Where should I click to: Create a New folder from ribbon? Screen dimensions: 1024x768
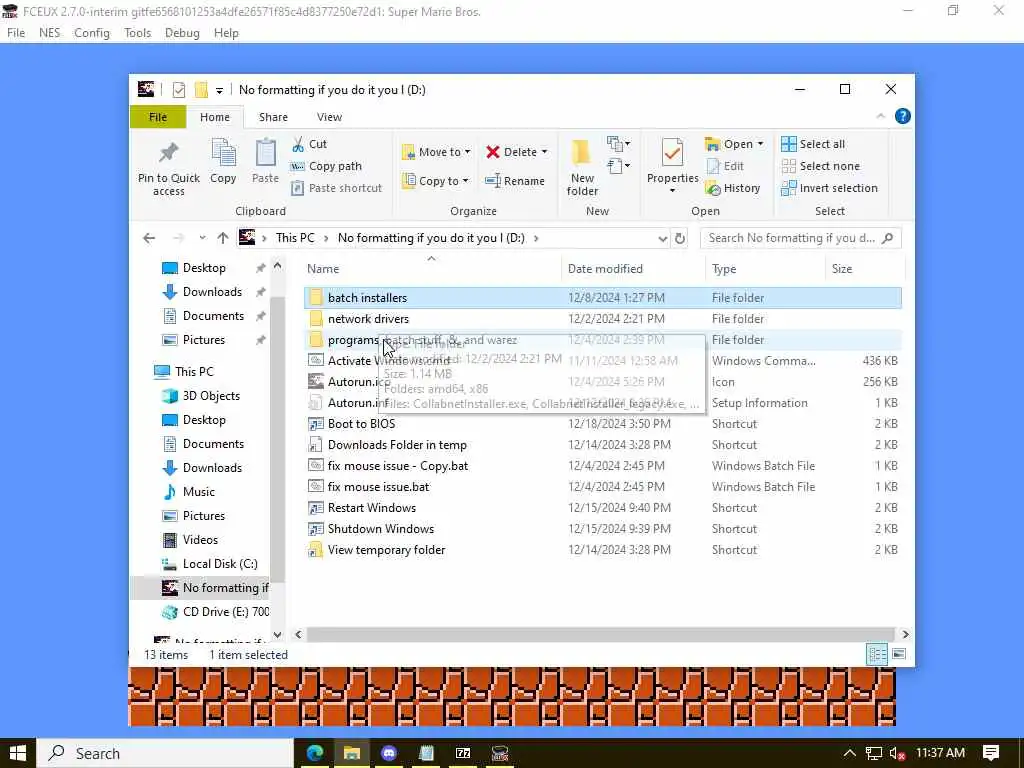point(582,168)
